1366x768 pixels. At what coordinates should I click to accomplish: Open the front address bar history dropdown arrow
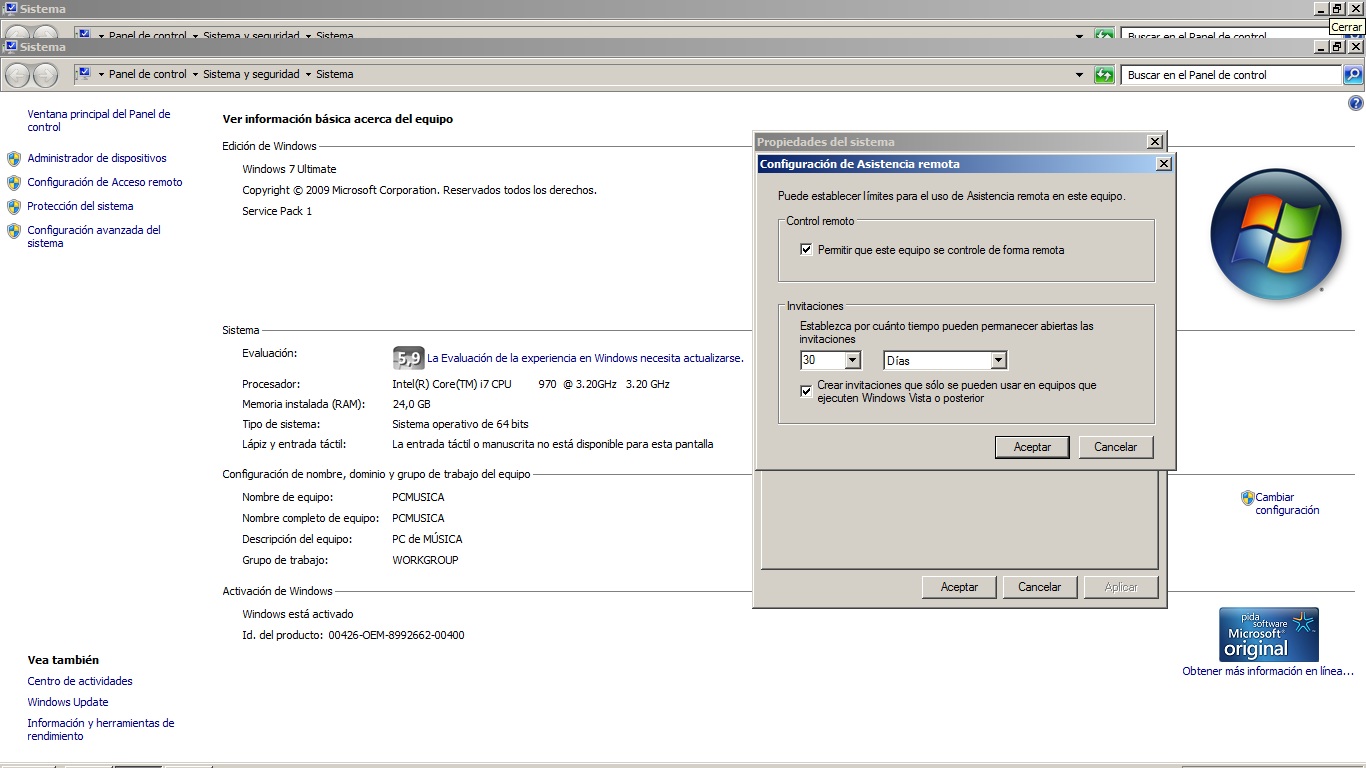pyautogui.click(x=1079, y=75)
